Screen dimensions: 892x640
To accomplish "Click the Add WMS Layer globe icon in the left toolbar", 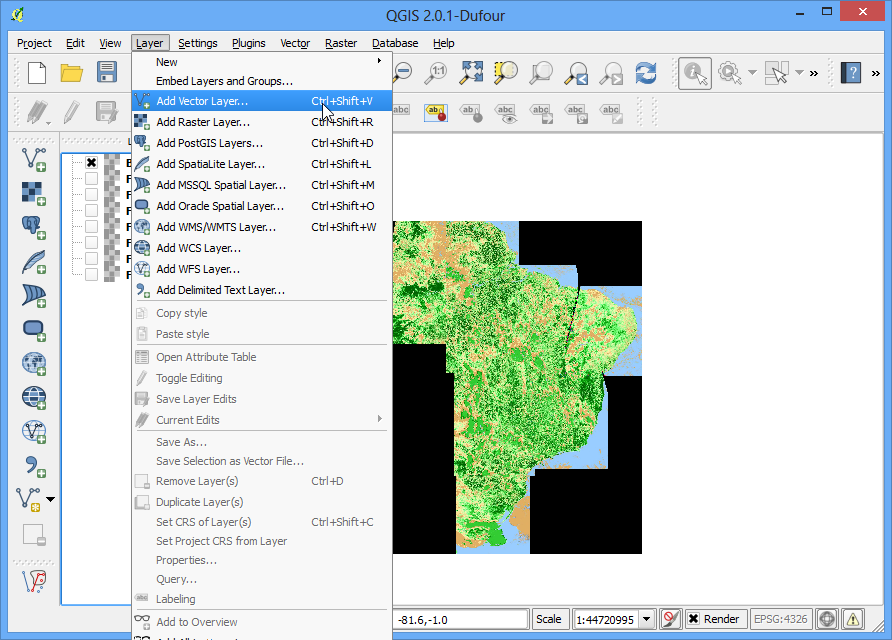I will pos(34,364).
